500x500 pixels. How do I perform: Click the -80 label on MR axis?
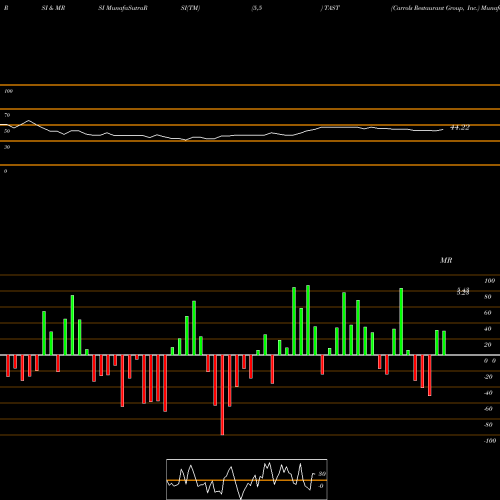pos(488,425)
